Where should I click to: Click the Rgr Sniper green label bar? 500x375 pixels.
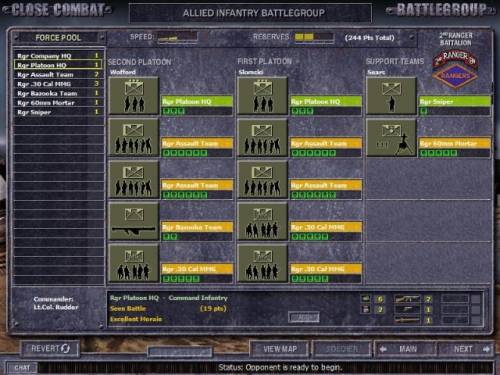(x=455, y=101)
